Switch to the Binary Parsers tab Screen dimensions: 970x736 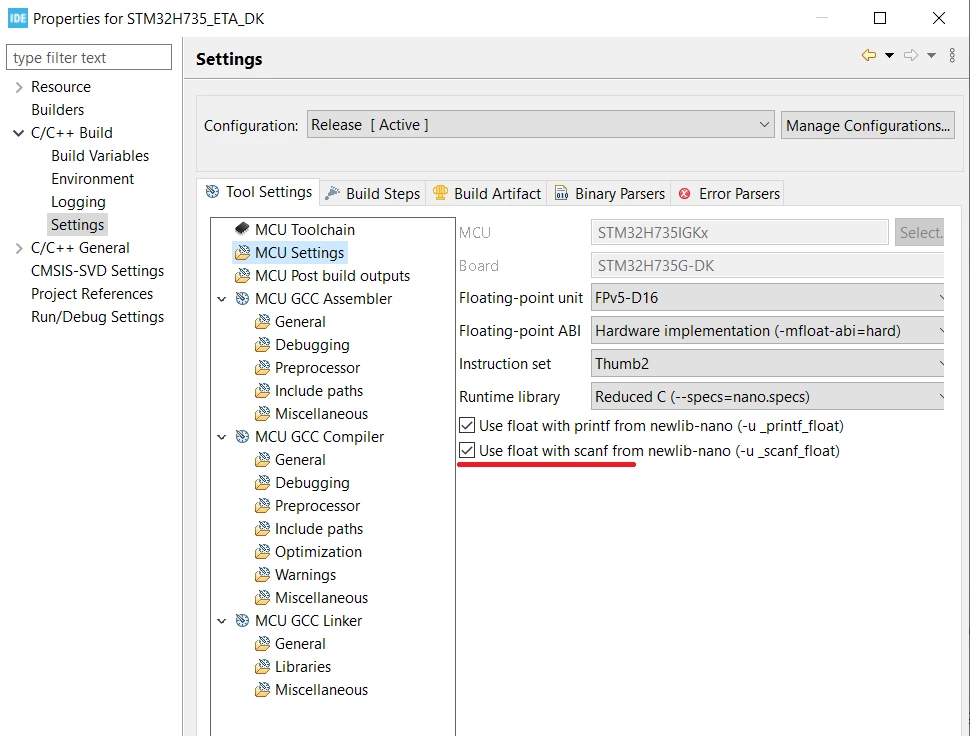point(610,194)
